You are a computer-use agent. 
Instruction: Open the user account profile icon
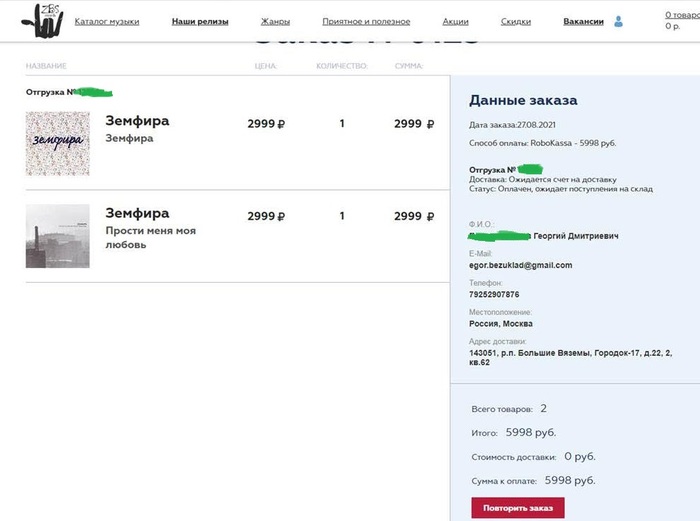618,21
